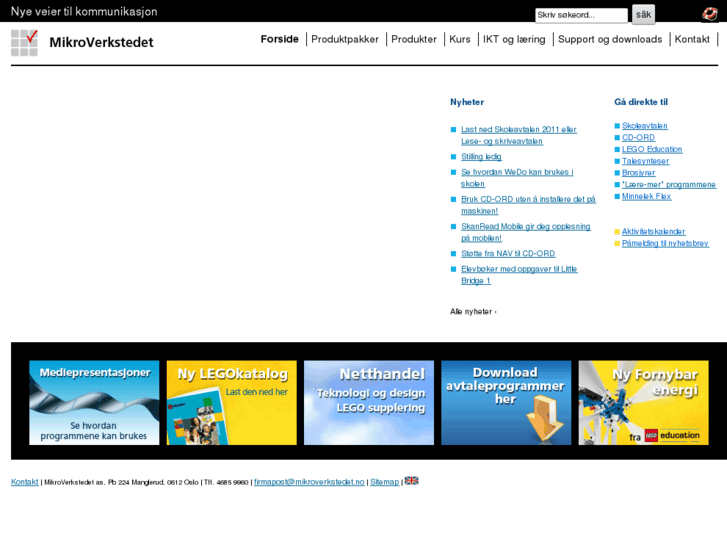727x545 pixels.
Task: Open the Talesynteser quick link
Action: tap(645, 161)
